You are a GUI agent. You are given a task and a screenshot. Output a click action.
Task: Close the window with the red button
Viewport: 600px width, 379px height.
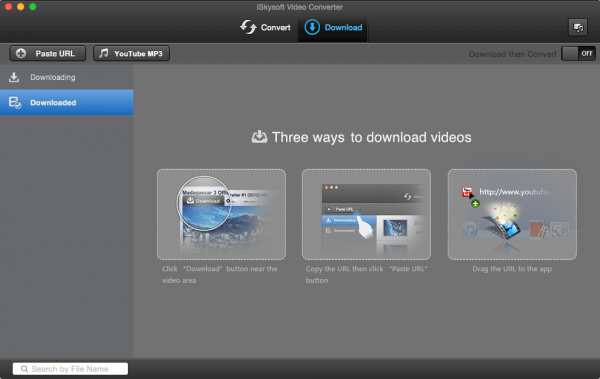tap(8, 7)
